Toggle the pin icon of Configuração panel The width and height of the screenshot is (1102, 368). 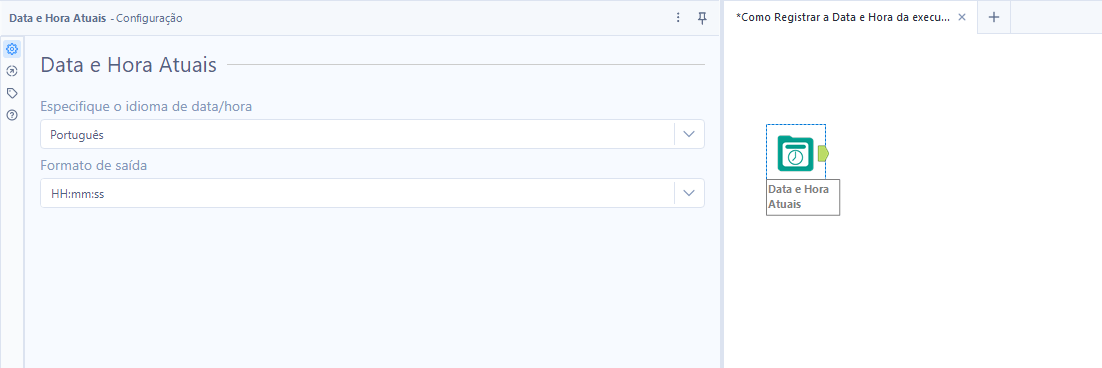(x=701, y=18)
